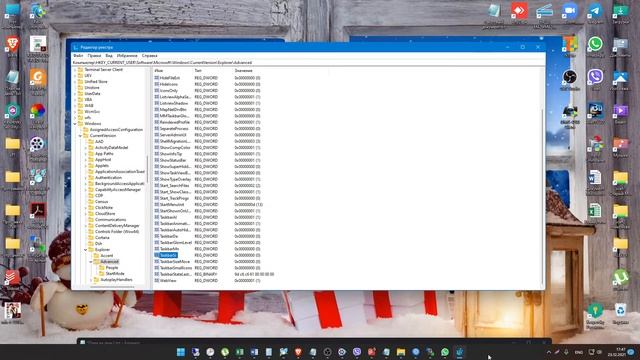Select the HideIcons value row
Screen dimensions: 640x360
pos(169,84)
